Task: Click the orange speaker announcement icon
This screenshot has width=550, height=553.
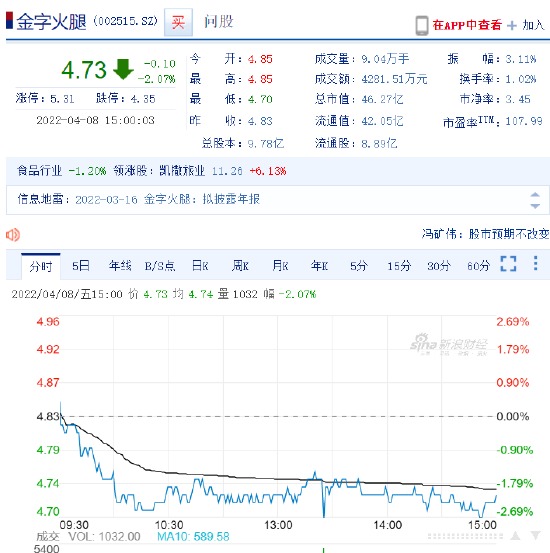Action: (13, 235)
